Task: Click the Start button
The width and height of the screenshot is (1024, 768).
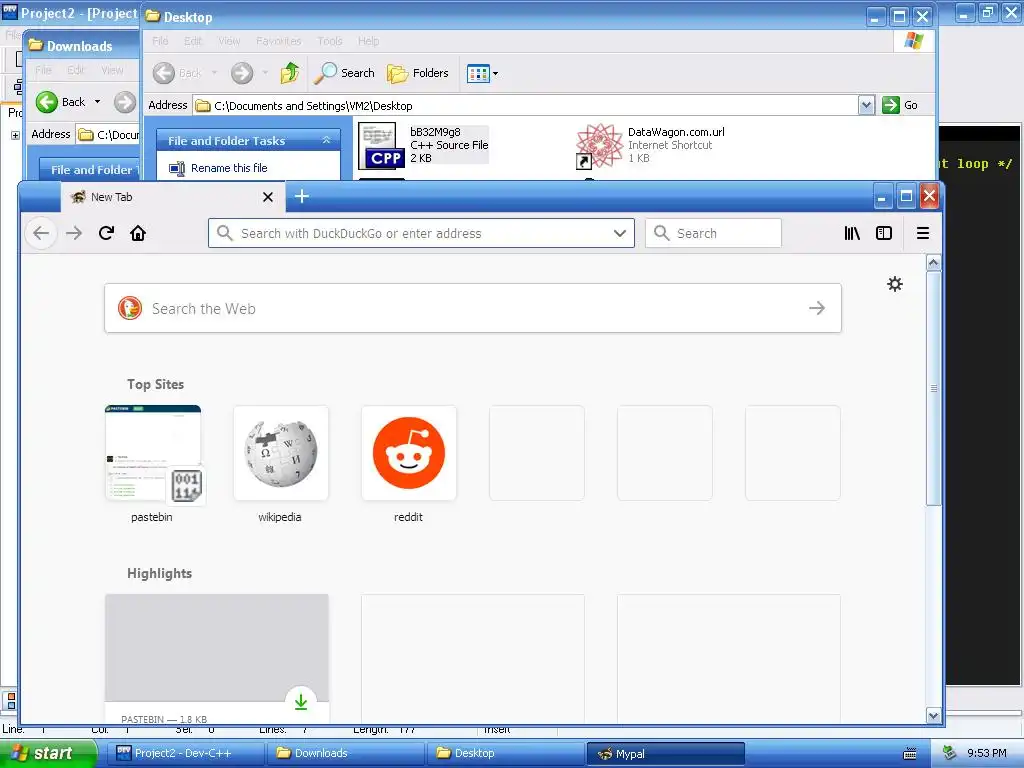Action: [48, 754]
